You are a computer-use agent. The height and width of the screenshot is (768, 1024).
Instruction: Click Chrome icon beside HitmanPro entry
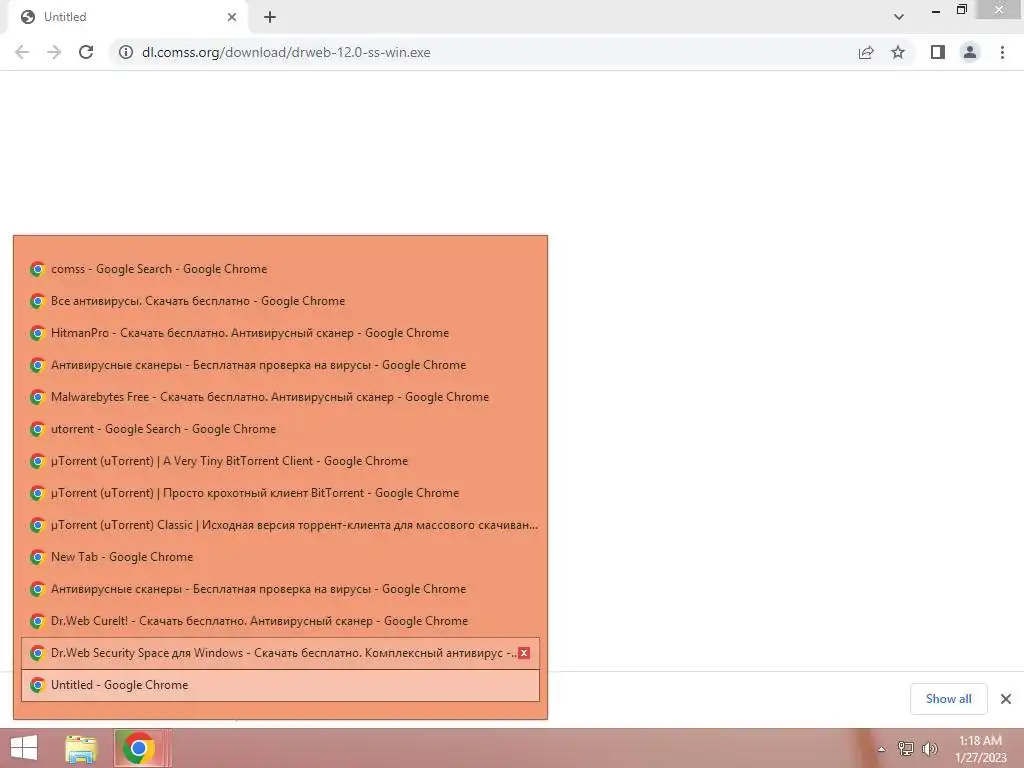[x=37, y=333]
